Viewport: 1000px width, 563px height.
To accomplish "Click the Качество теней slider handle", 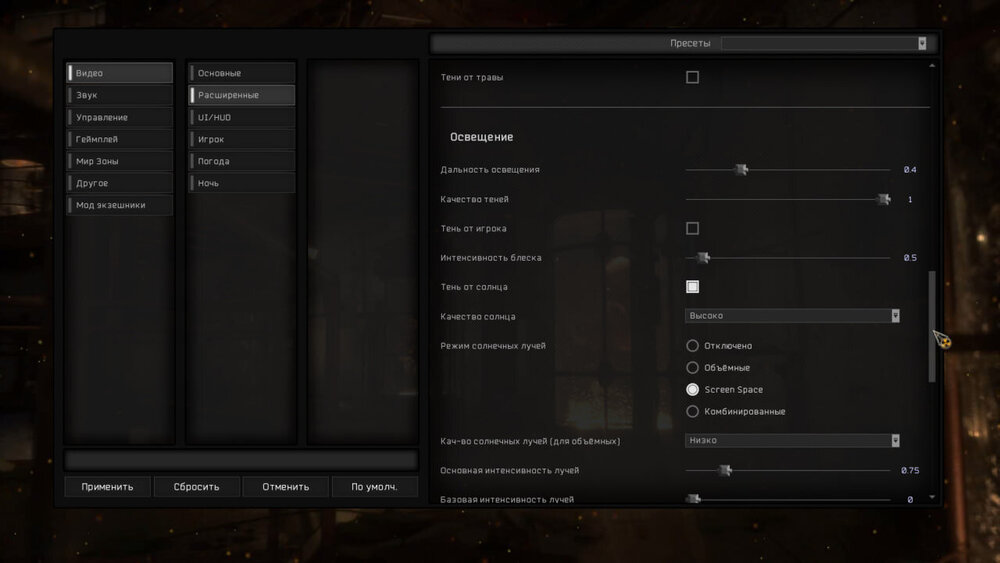I will (883, 199).
